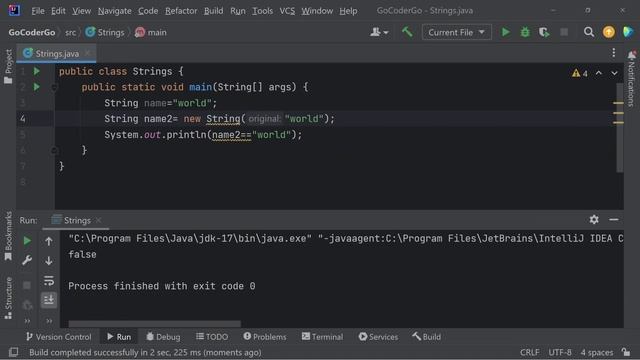The image size is (640, 360).
Task: Open the Help menu
Action: [348, 11]
